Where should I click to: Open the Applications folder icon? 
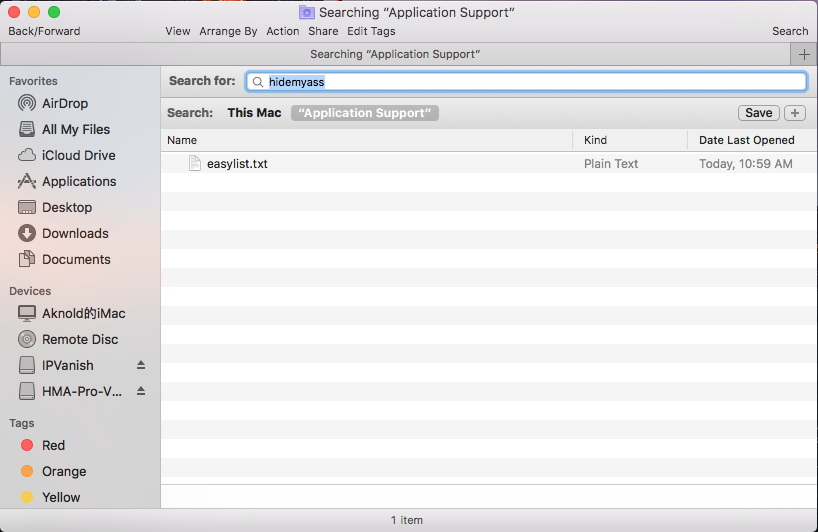(x=27, y=181)
